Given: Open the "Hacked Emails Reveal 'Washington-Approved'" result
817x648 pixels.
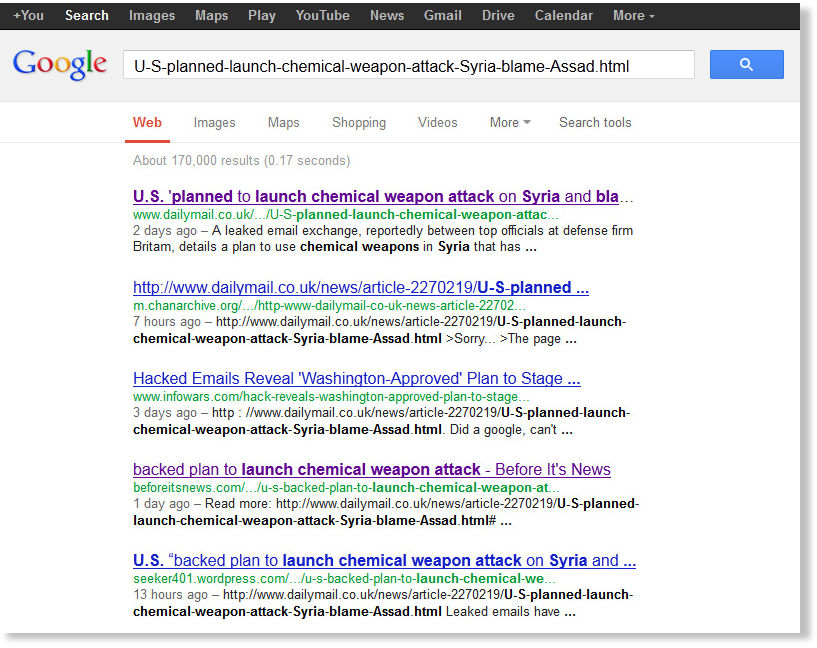Looking at the screenshot, I should coord(356,378).
